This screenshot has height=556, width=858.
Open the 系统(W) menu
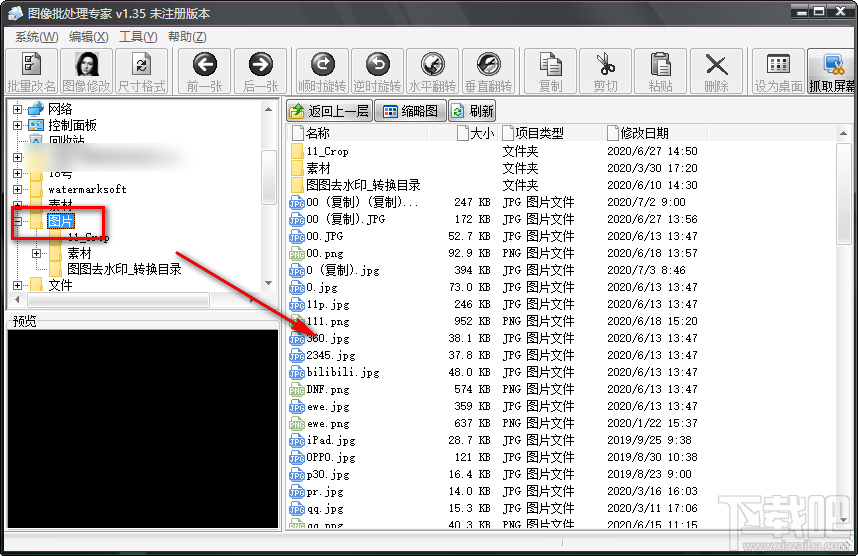click(36, 37)
